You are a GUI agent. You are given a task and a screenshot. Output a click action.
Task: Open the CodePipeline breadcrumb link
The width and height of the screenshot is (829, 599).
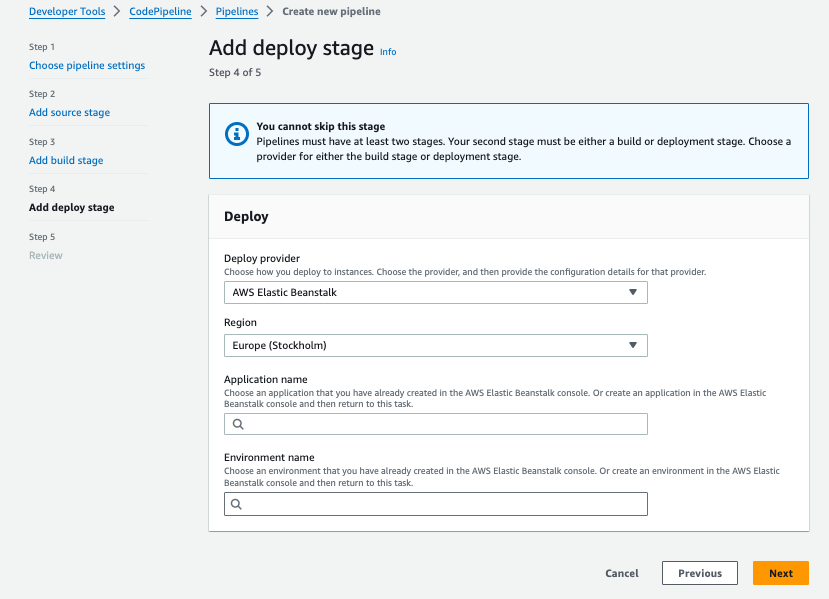tap(160, 12)
